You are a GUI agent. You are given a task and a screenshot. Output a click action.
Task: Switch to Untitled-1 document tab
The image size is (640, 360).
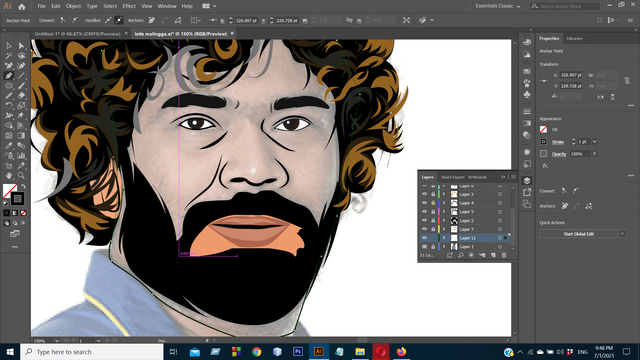[78, 34]
